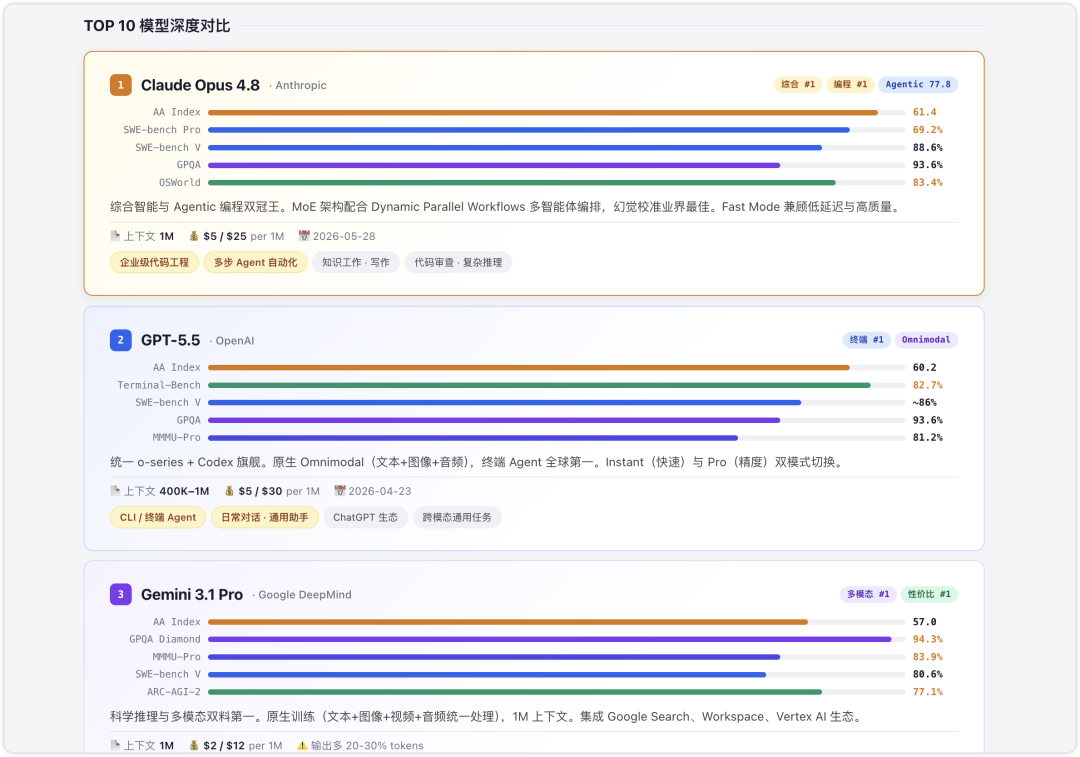Click the Anthropic vendor label
The height and width of the screenshot is (757, 1080).
click(301, 85)
